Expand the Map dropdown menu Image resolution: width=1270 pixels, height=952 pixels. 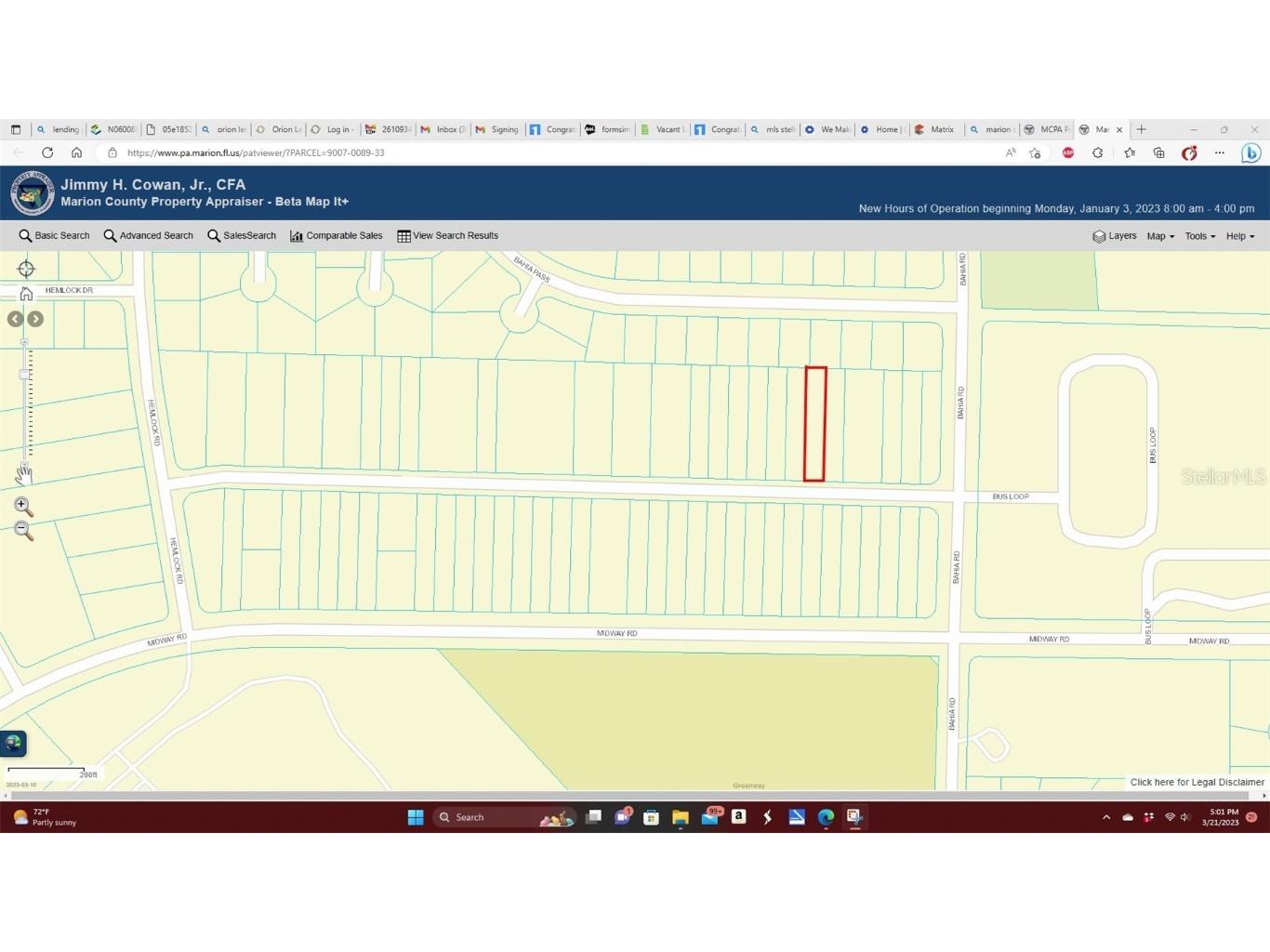[x=1159, y=236]
